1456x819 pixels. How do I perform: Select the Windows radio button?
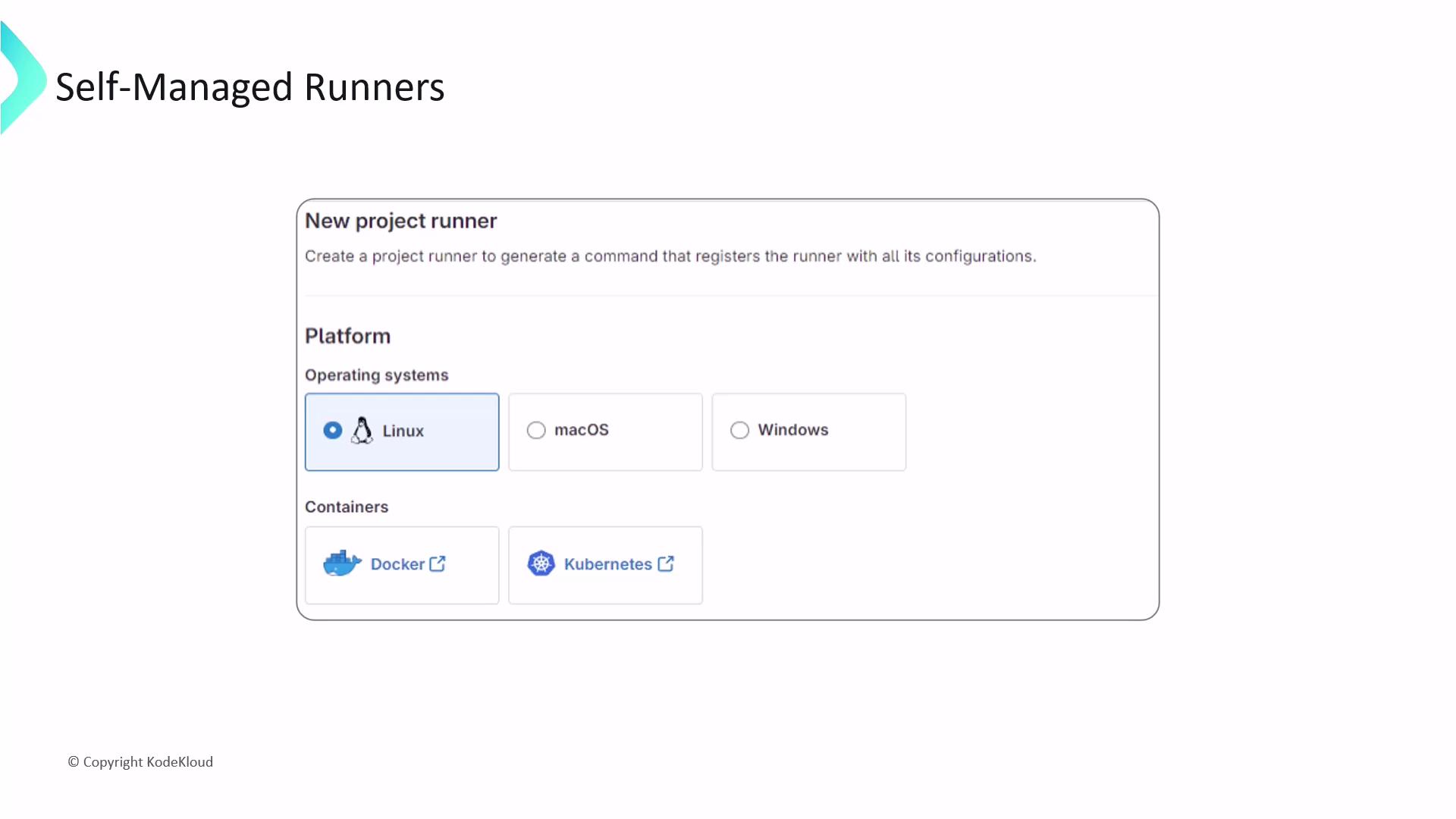[x=739, y=431]
